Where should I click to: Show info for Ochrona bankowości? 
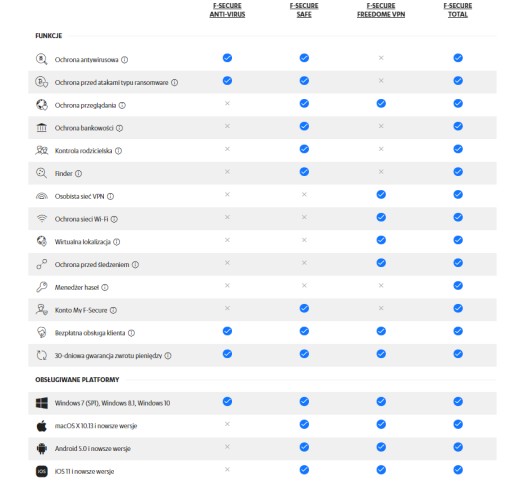119,128
